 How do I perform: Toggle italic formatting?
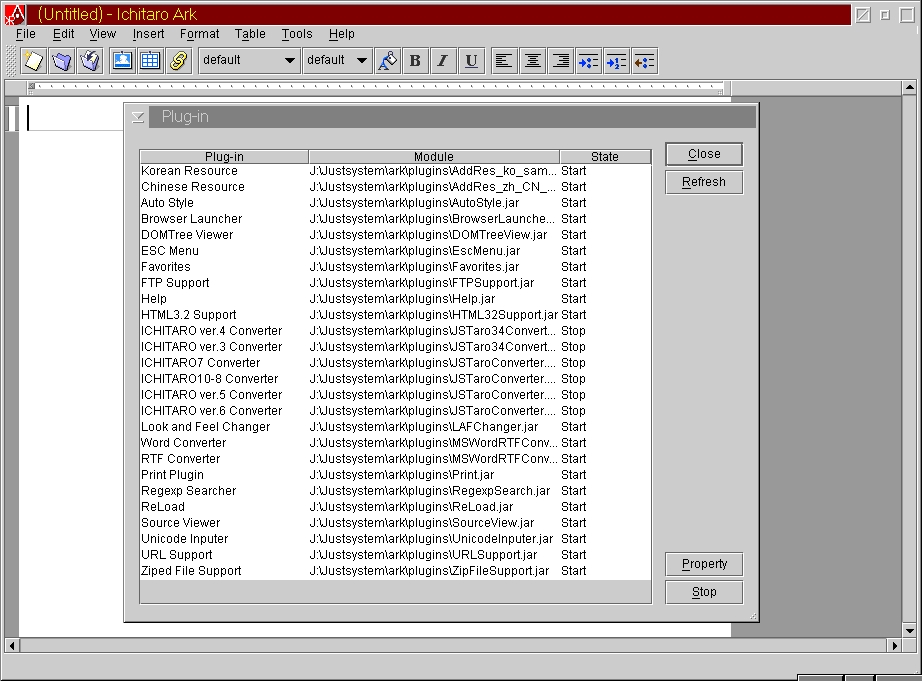click(443, 61)
